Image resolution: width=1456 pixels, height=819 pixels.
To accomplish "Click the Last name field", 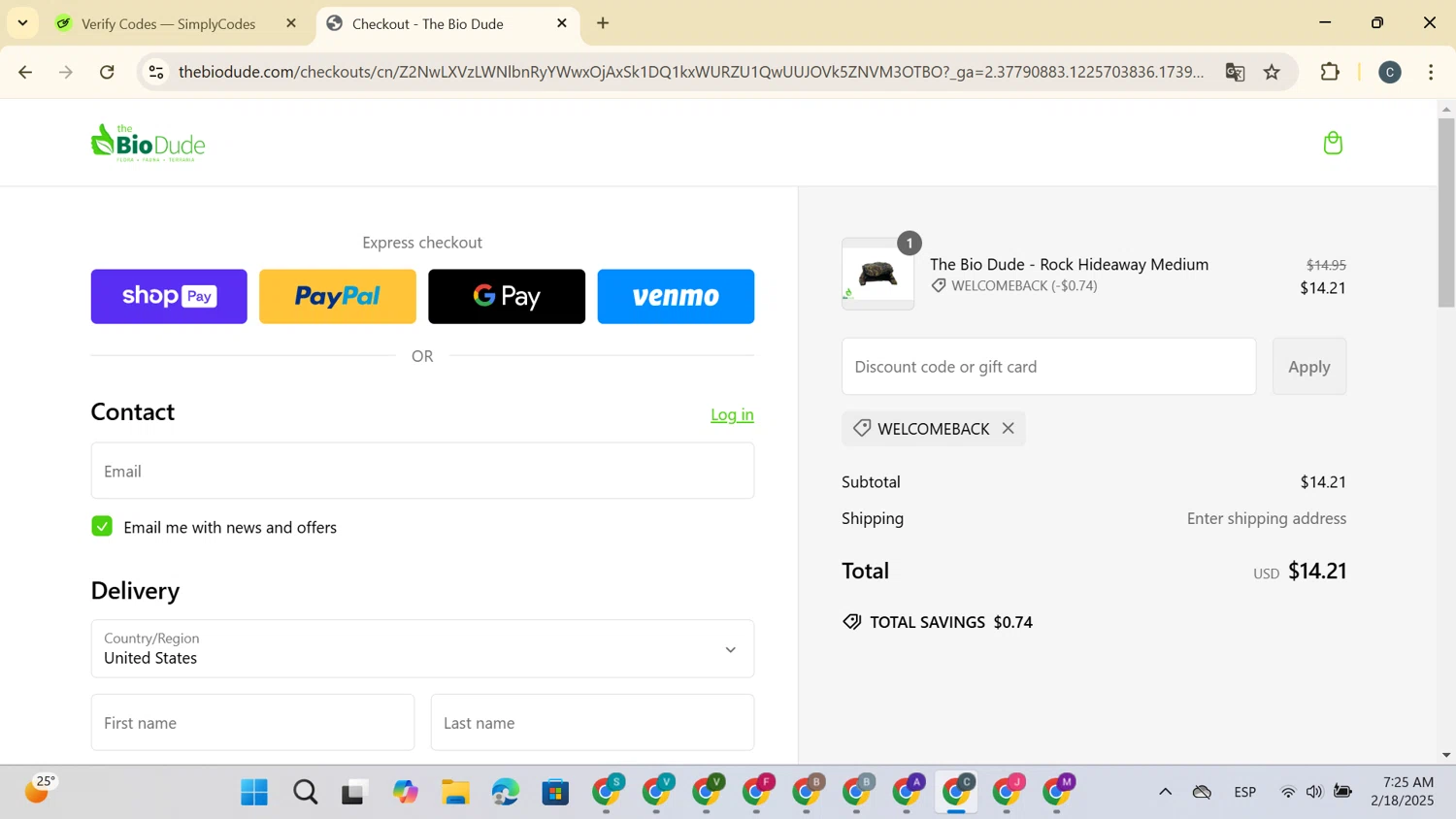I will (592, 722).
